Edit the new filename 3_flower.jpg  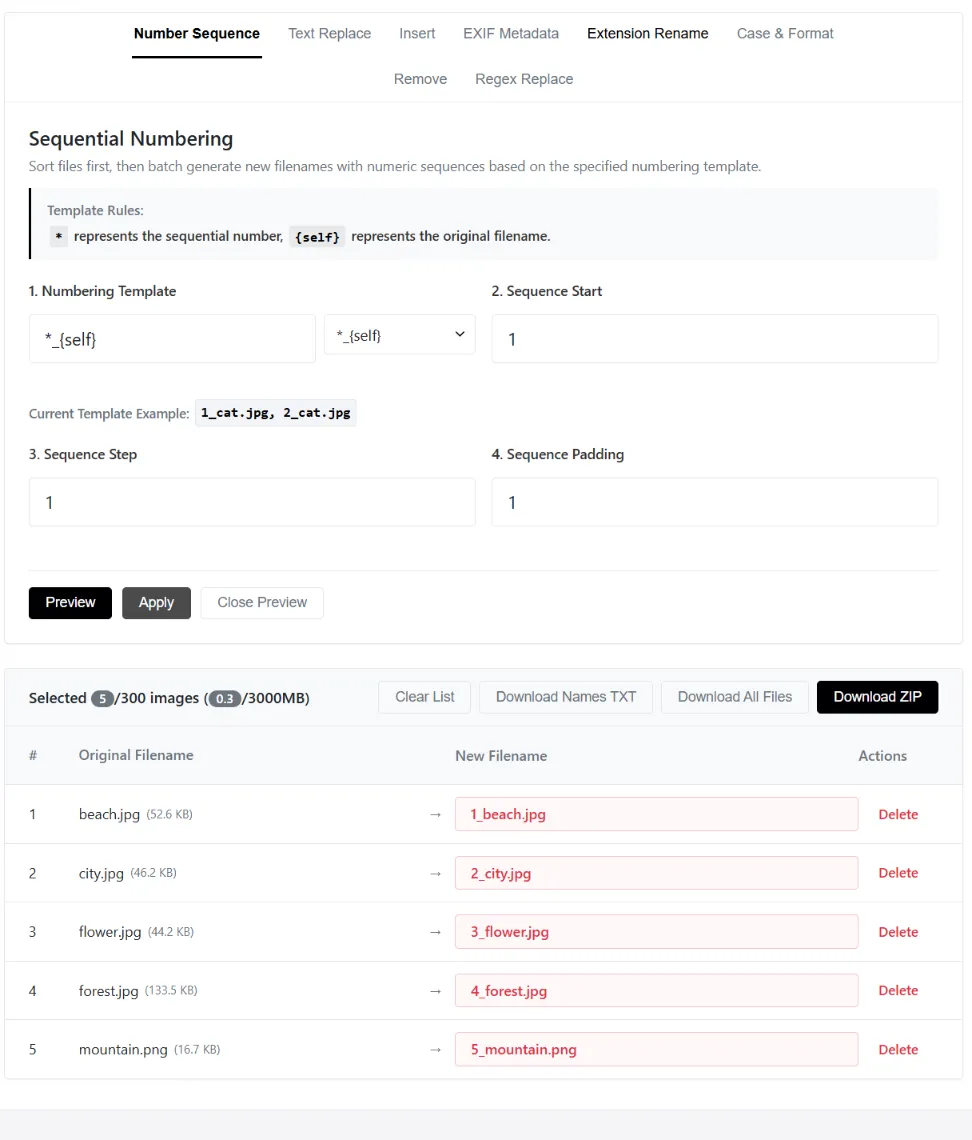pyautogui.click(x=656, y=932)
